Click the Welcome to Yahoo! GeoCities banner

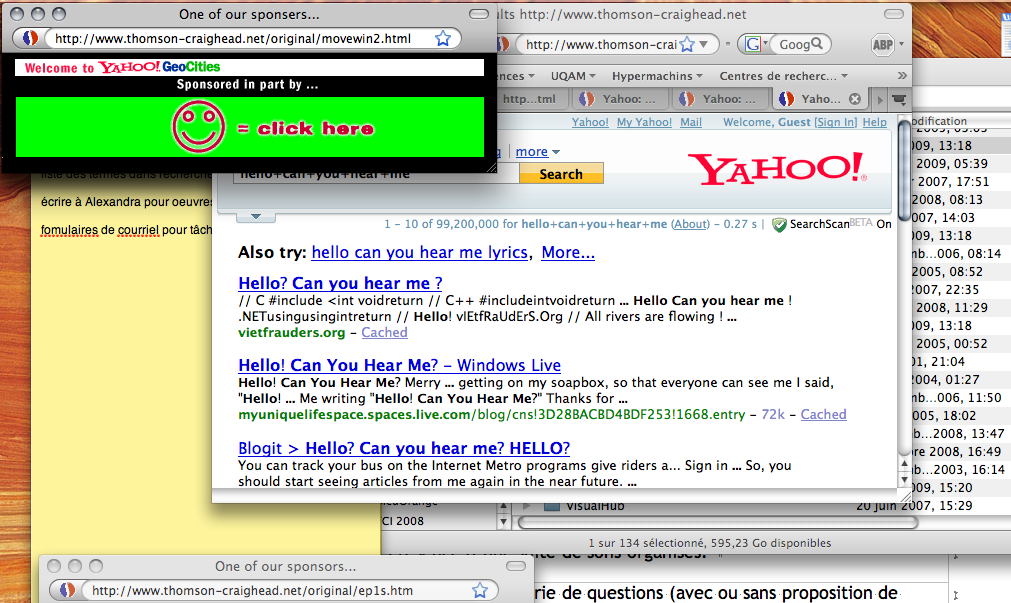point(250,67)
